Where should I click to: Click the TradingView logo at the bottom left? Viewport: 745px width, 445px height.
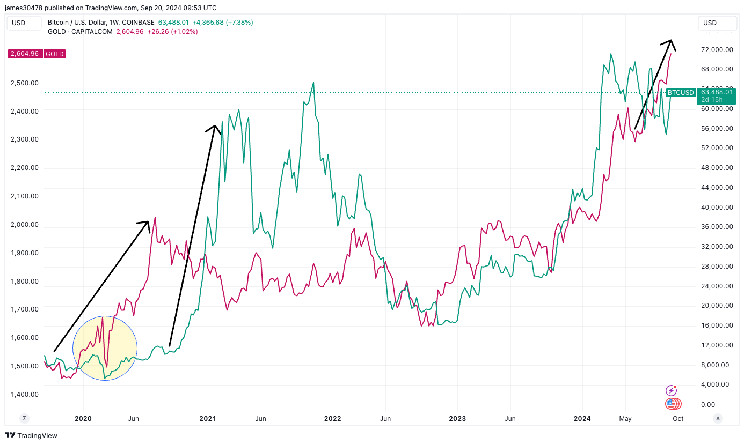tap(32, 435)
